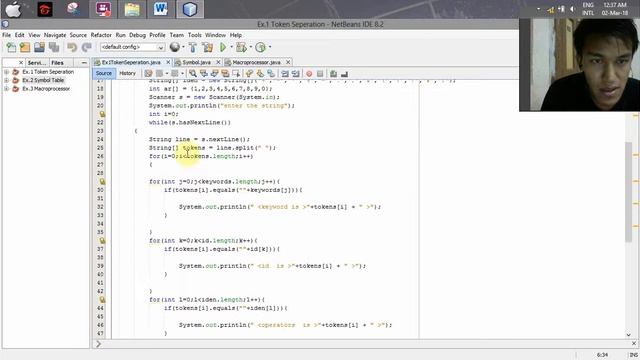Toggle the Highlight Search icon
The width and height of the screenshot is (640, 360).
(x=225, y=73)
